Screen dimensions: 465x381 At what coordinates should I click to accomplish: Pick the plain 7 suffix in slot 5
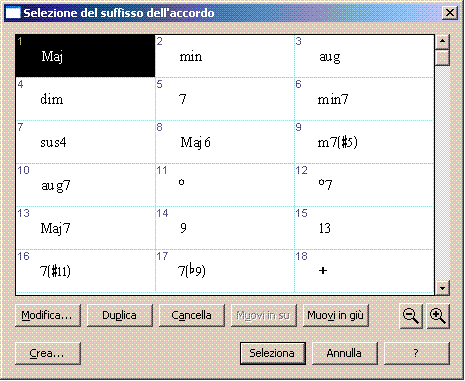(225, 99)
